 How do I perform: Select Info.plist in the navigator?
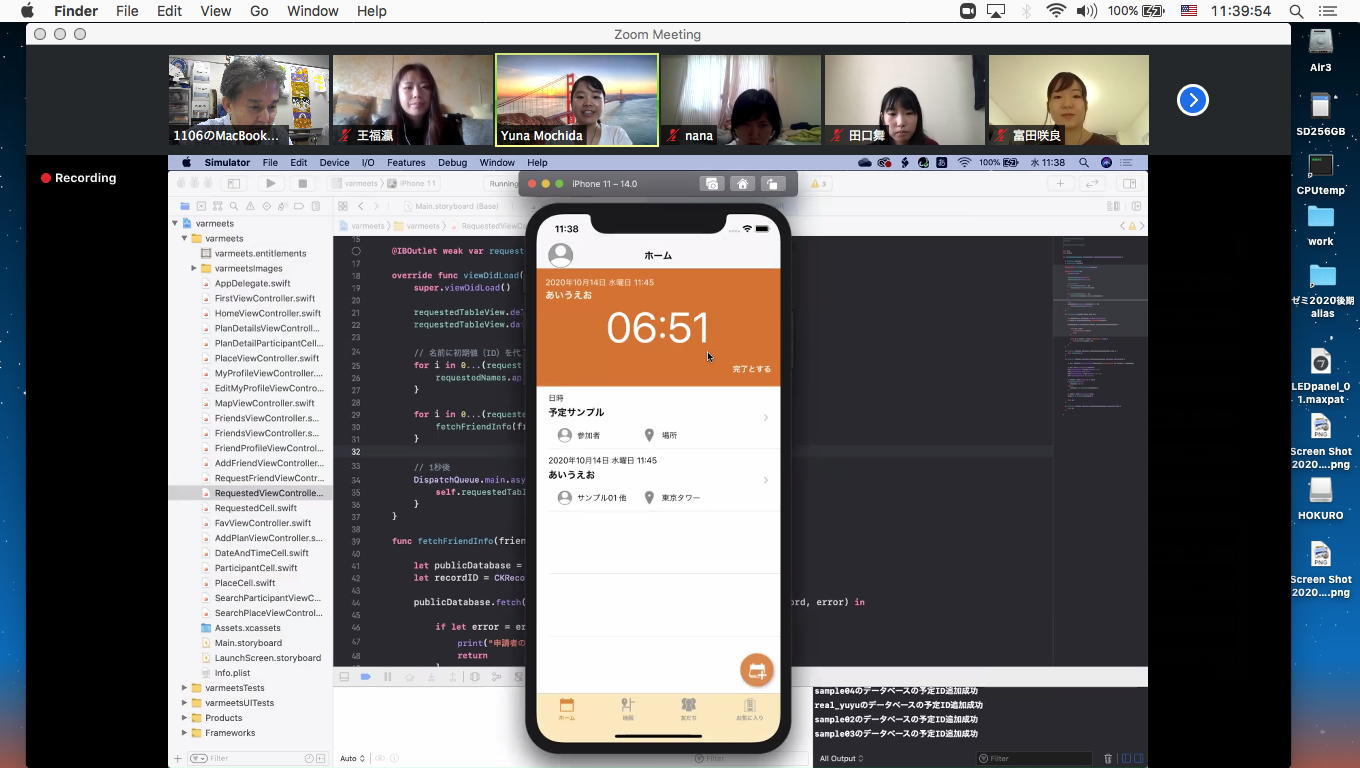pyautogui.click(x=232, y=673)
